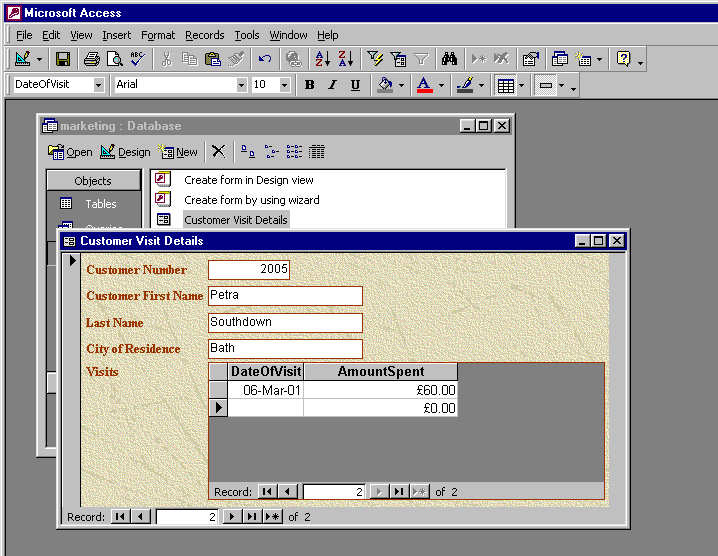The height and width of the screenshot is (556, 718).
Task: Open the Tools menu
Action: pos(247,35)
